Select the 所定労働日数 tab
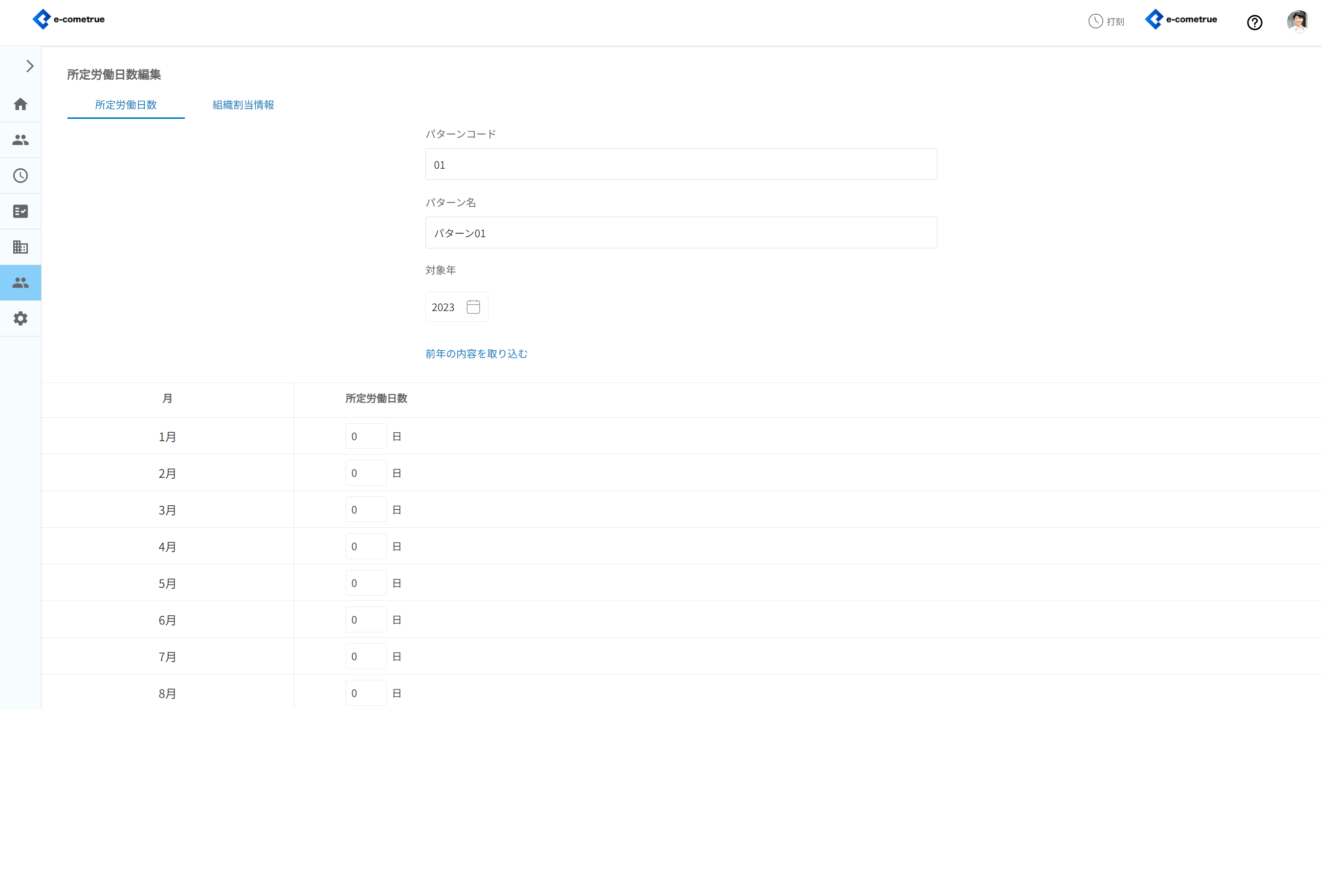The height and width of the screenshot is (896, 1336). point(126,105)
